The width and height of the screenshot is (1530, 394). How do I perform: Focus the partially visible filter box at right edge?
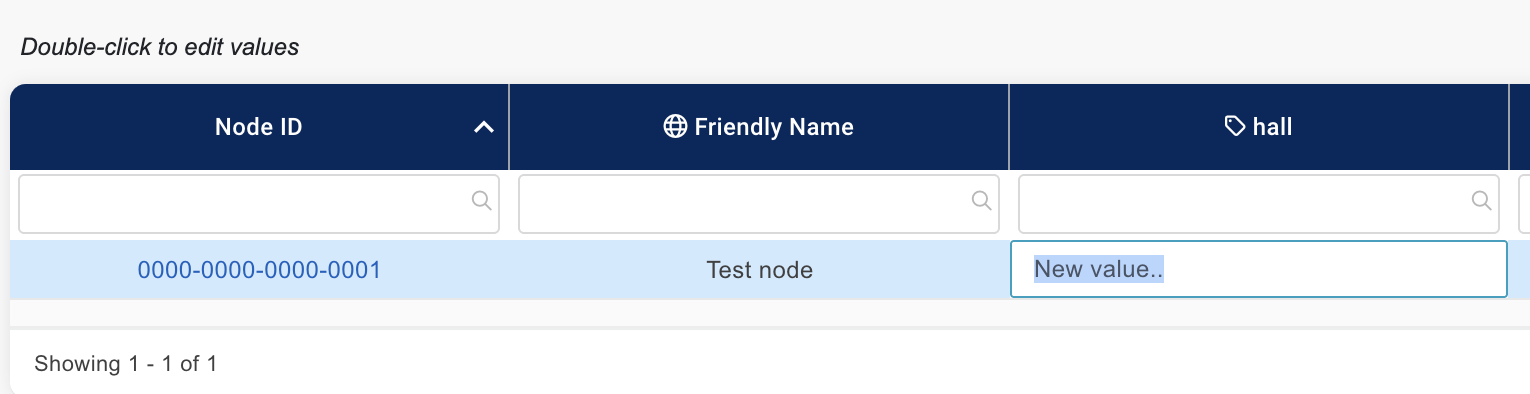point(1524,205)
